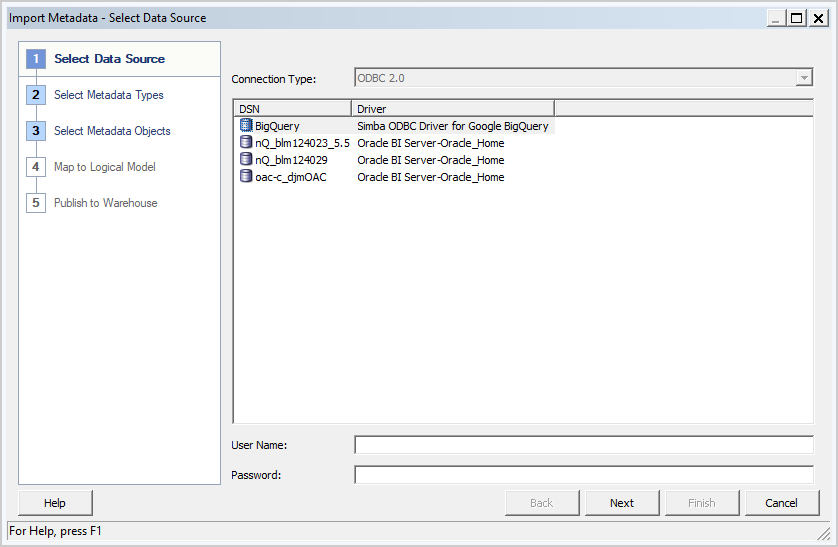Sort list by Driver column header
Viewport: 838px width, 547px height.
coord(452,108)
